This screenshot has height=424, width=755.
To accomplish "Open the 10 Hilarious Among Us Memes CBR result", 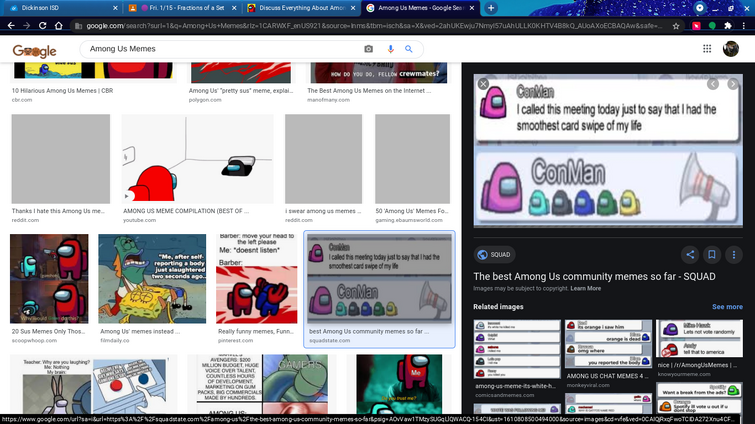I will tap(93, 82).
